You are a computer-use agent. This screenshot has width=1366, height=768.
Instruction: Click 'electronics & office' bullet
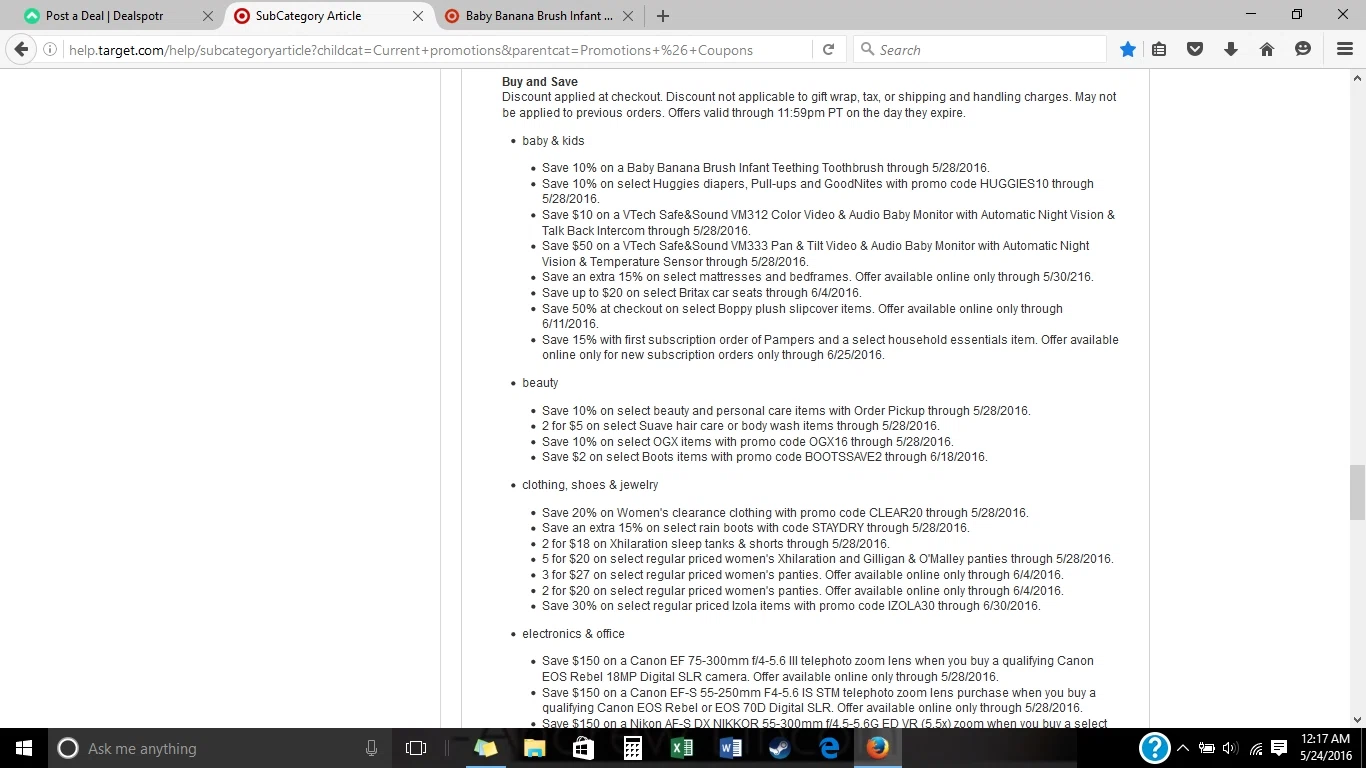point(573,634)
